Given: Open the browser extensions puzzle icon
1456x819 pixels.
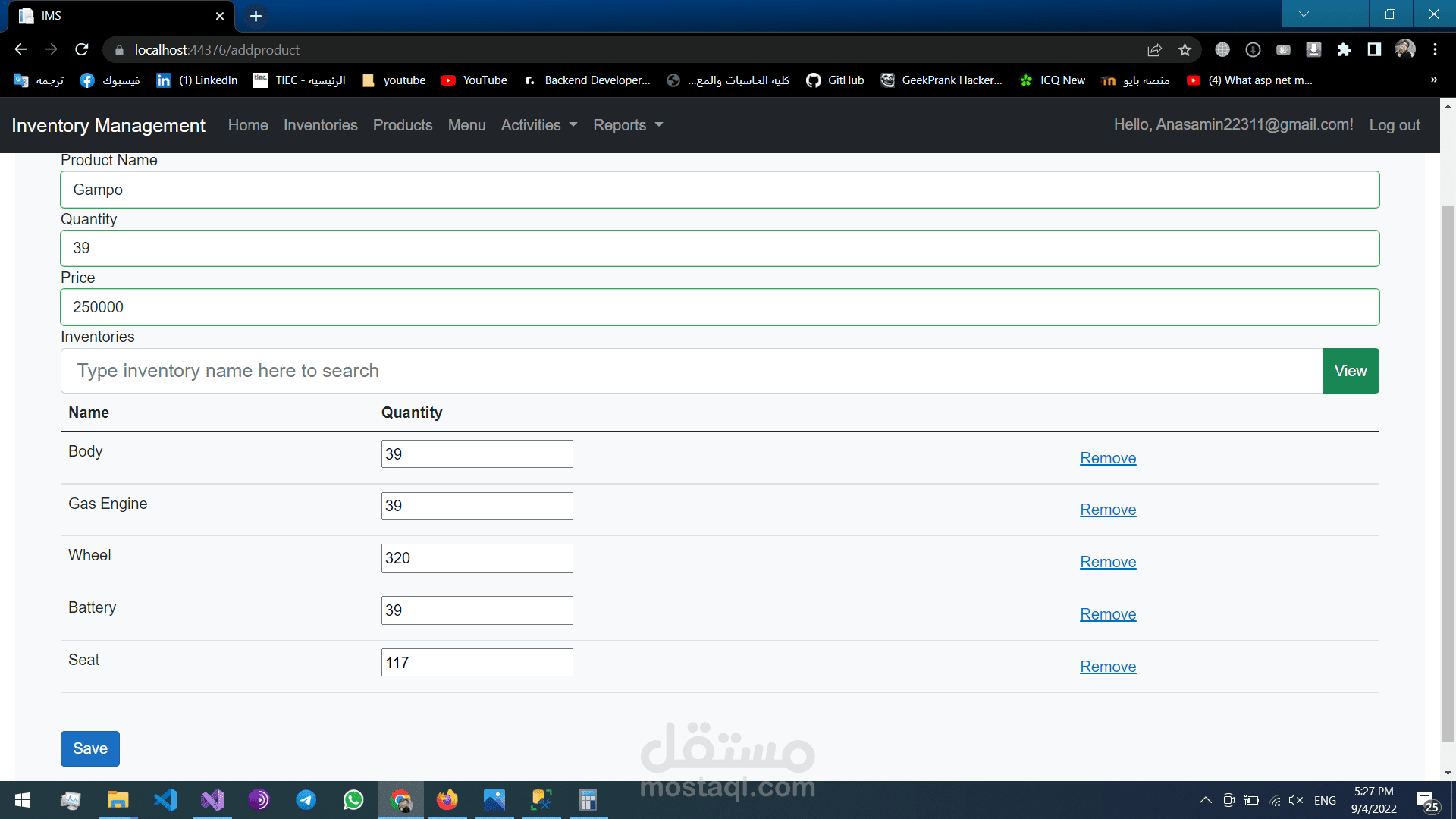Looking at the screenshot, I should pos(1344,49).
